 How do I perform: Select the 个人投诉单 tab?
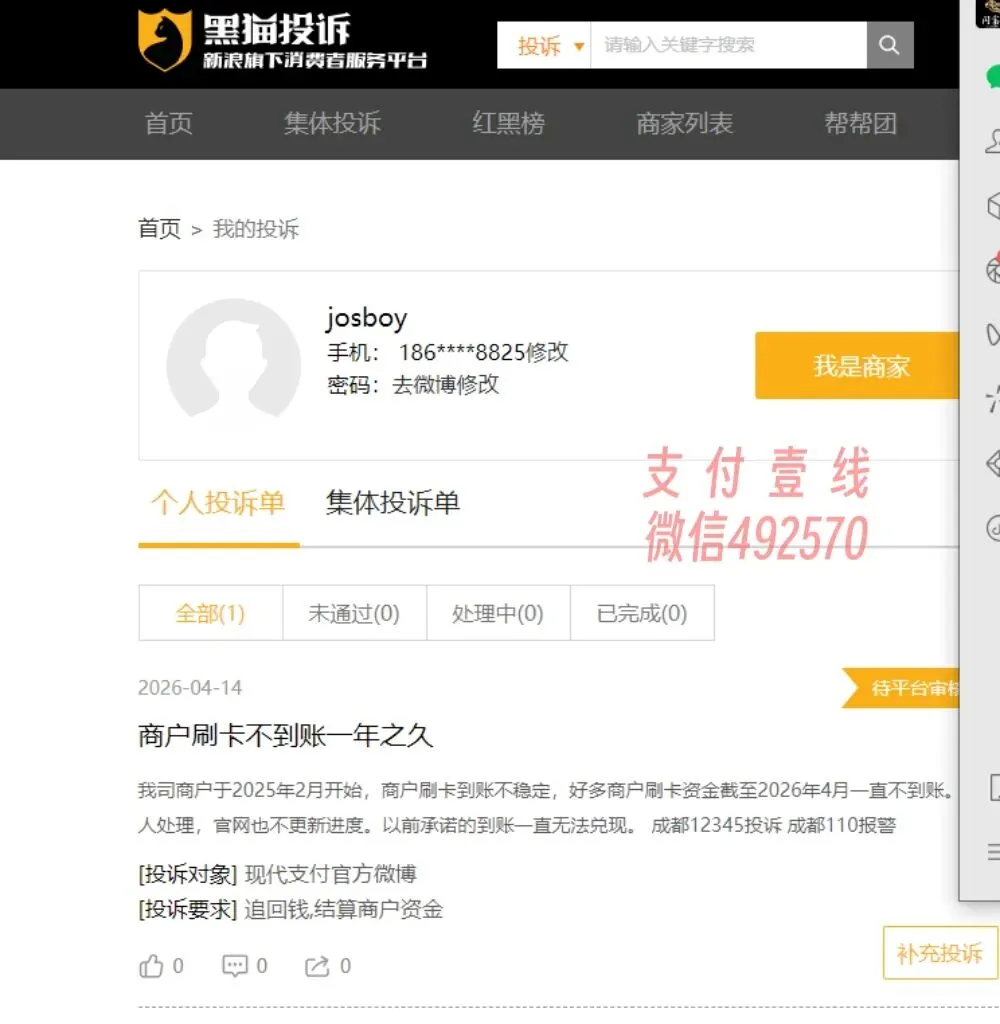(x=218, y=503)
